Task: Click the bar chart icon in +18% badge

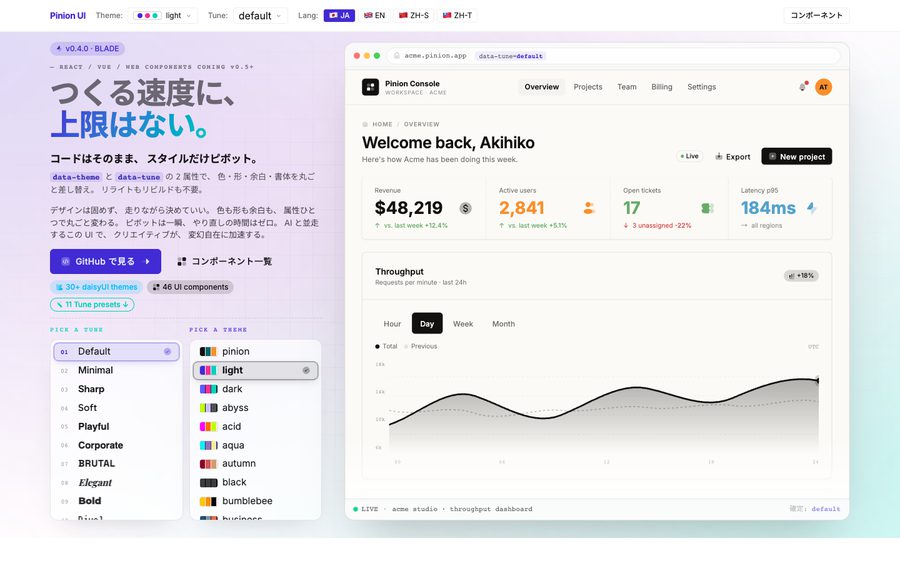Action: (x=792, y=276)
